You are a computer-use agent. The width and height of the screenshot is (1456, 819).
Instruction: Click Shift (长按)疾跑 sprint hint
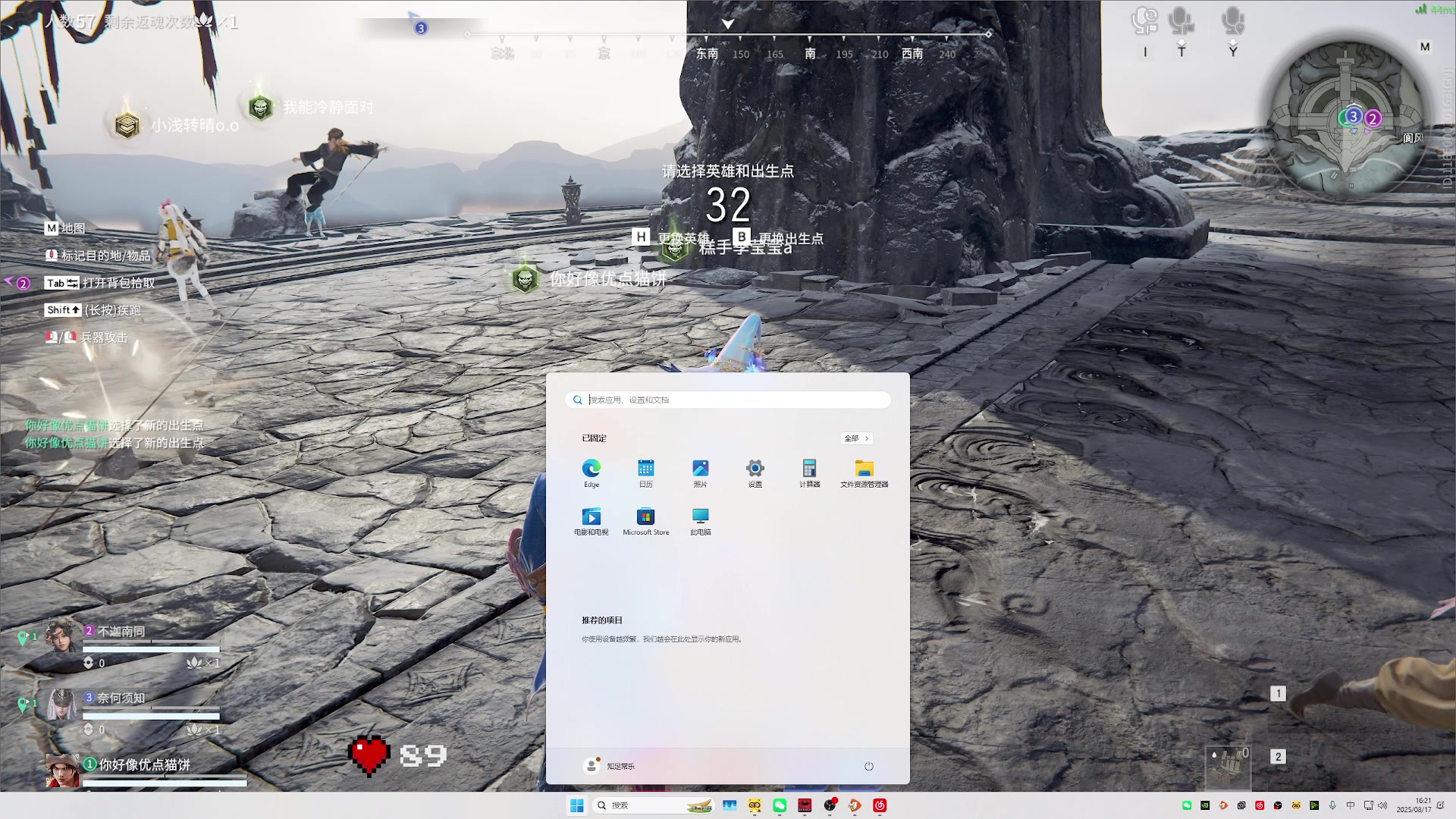93,310
